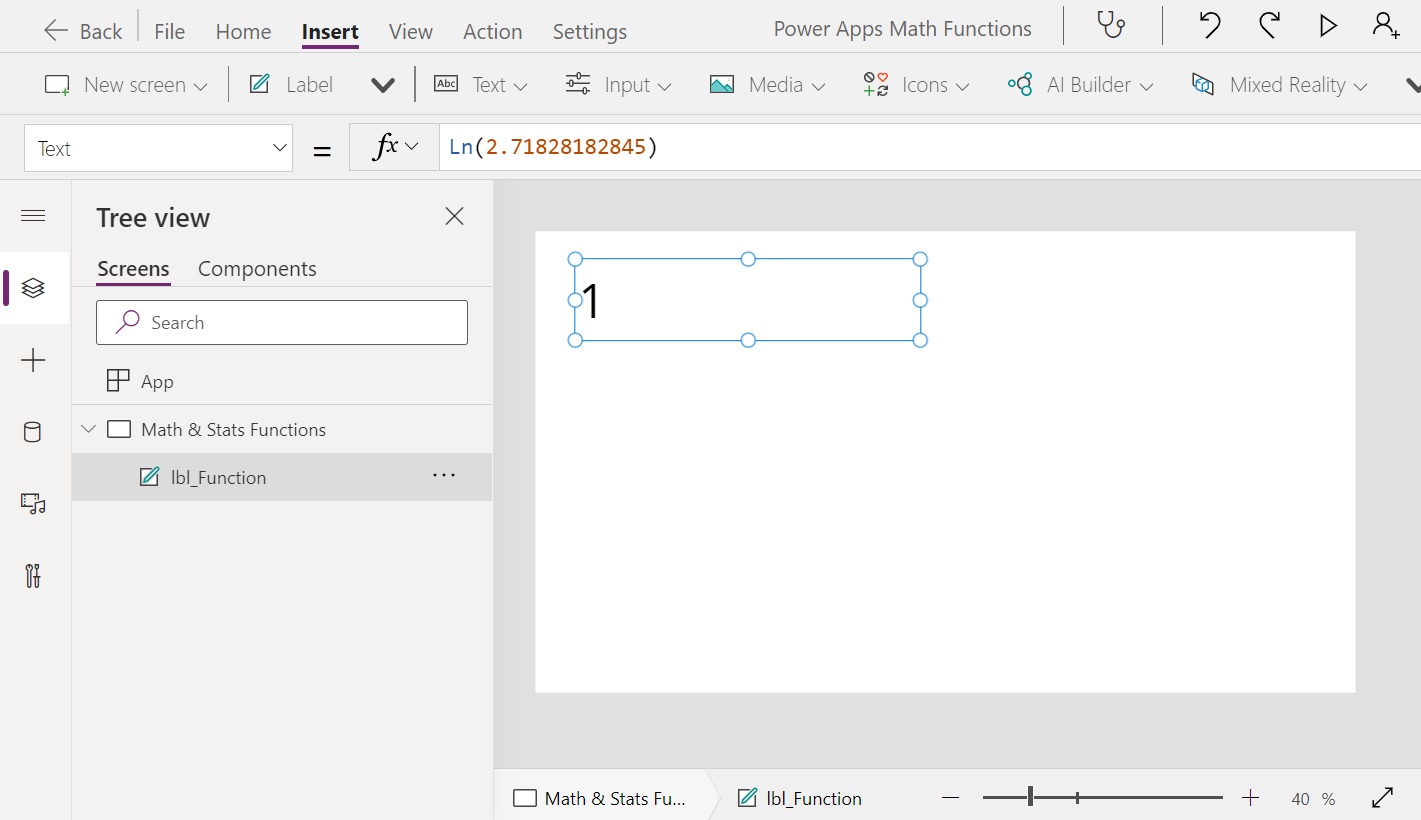
Task: Collapse the Math & Stats Functions screen
Action: pyautogui.click(x=89, y=429)
